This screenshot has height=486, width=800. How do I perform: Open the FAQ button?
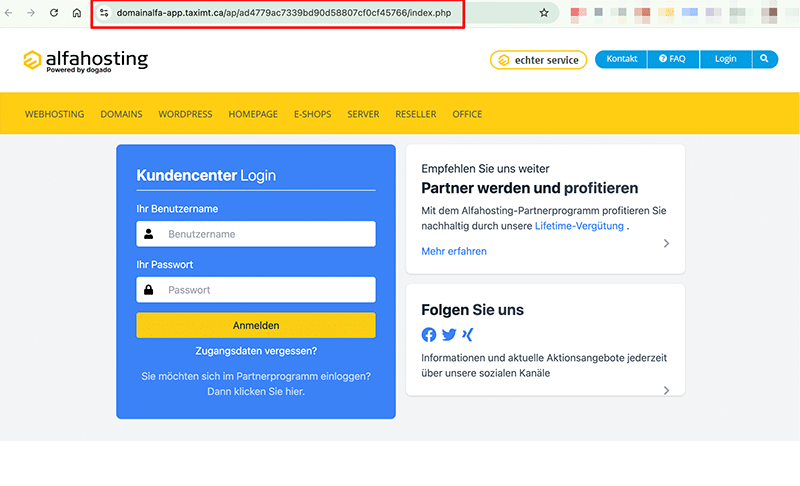[673, 59]
